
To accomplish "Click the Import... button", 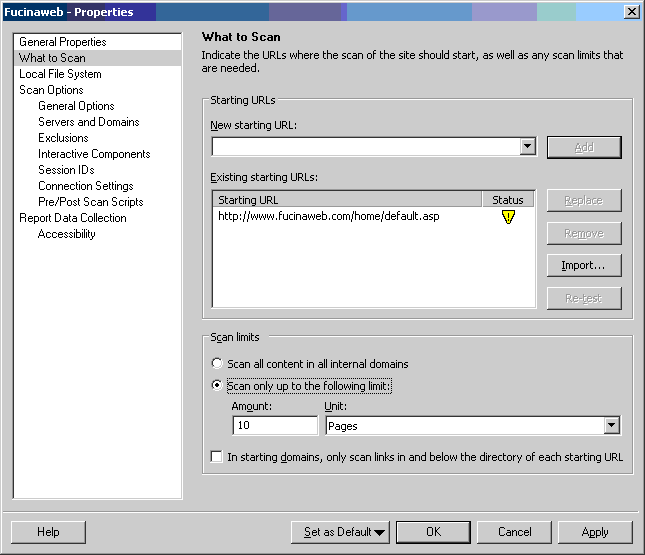I will click(583, 265).
